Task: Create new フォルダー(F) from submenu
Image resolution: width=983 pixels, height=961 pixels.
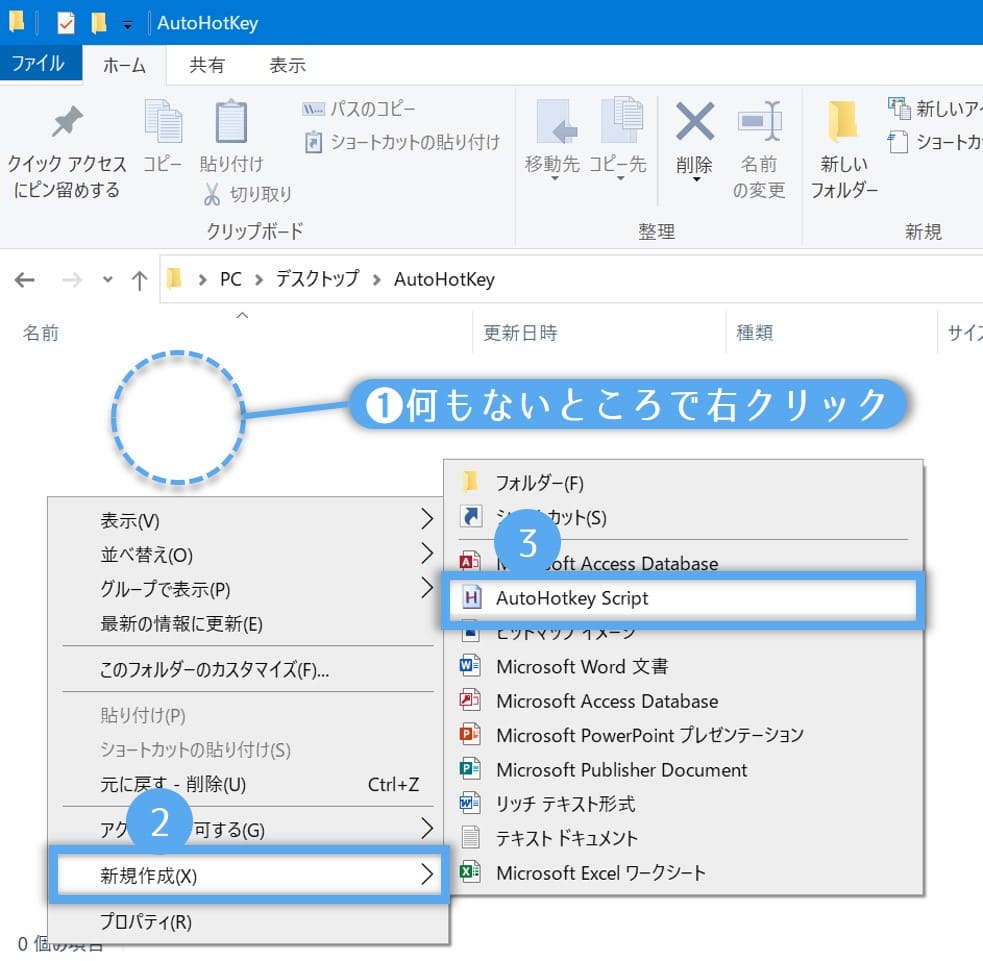Action: [x=683, y=483]
